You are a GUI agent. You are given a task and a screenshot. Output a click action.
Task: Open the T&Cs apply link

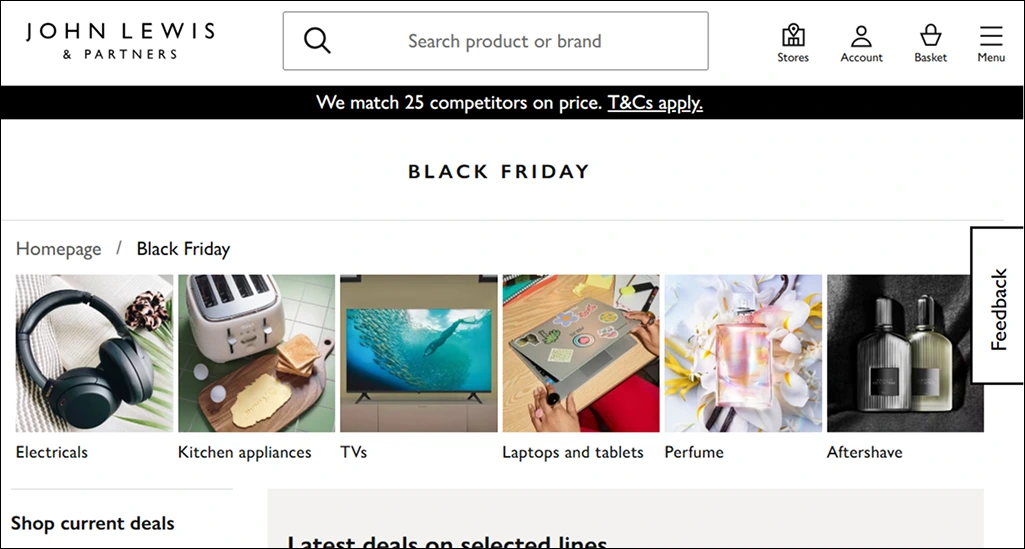point(655,102)
